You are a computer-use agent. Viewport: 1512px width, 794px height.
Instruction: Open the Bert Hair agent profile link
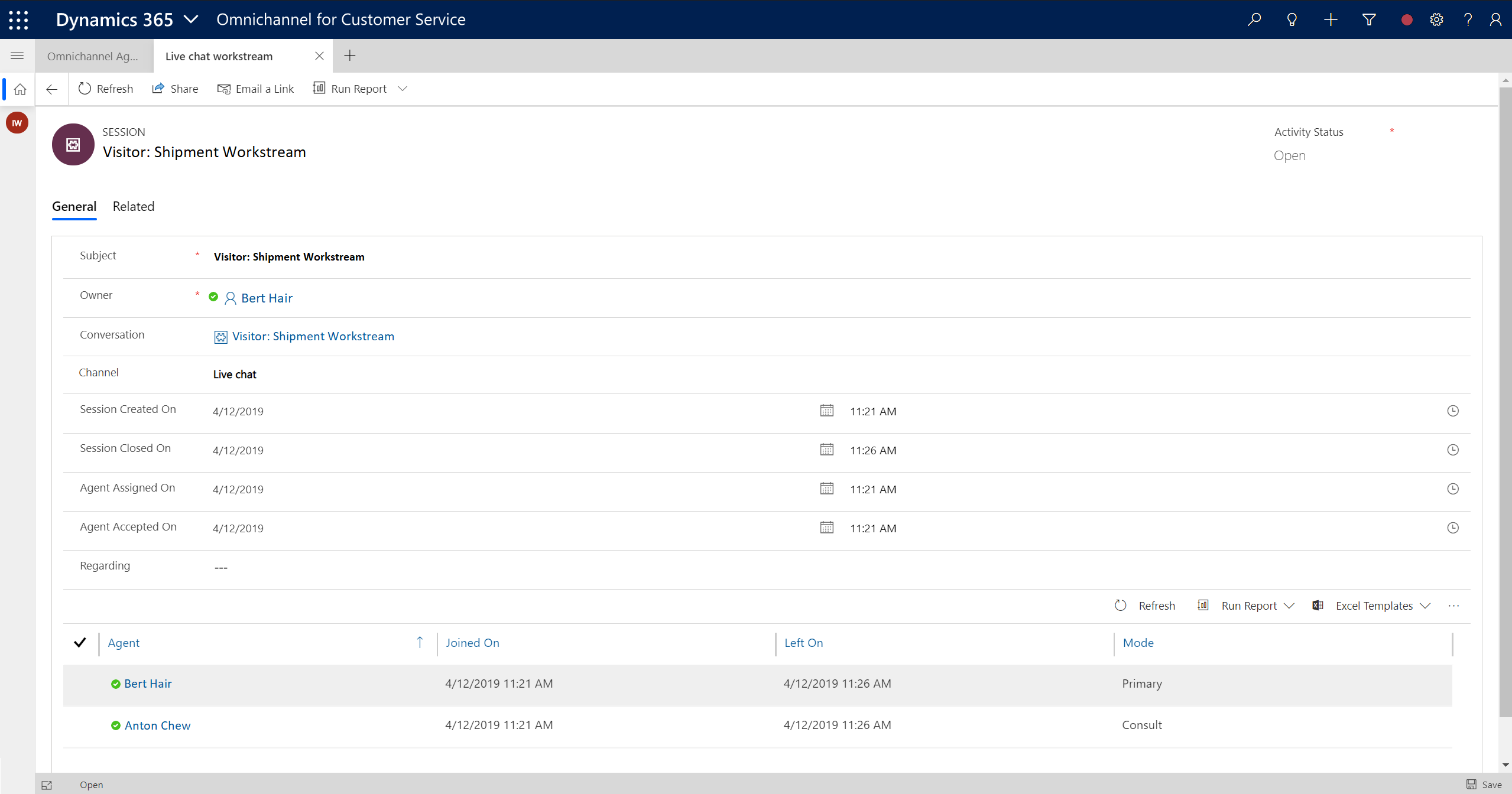tap(147, 683)
